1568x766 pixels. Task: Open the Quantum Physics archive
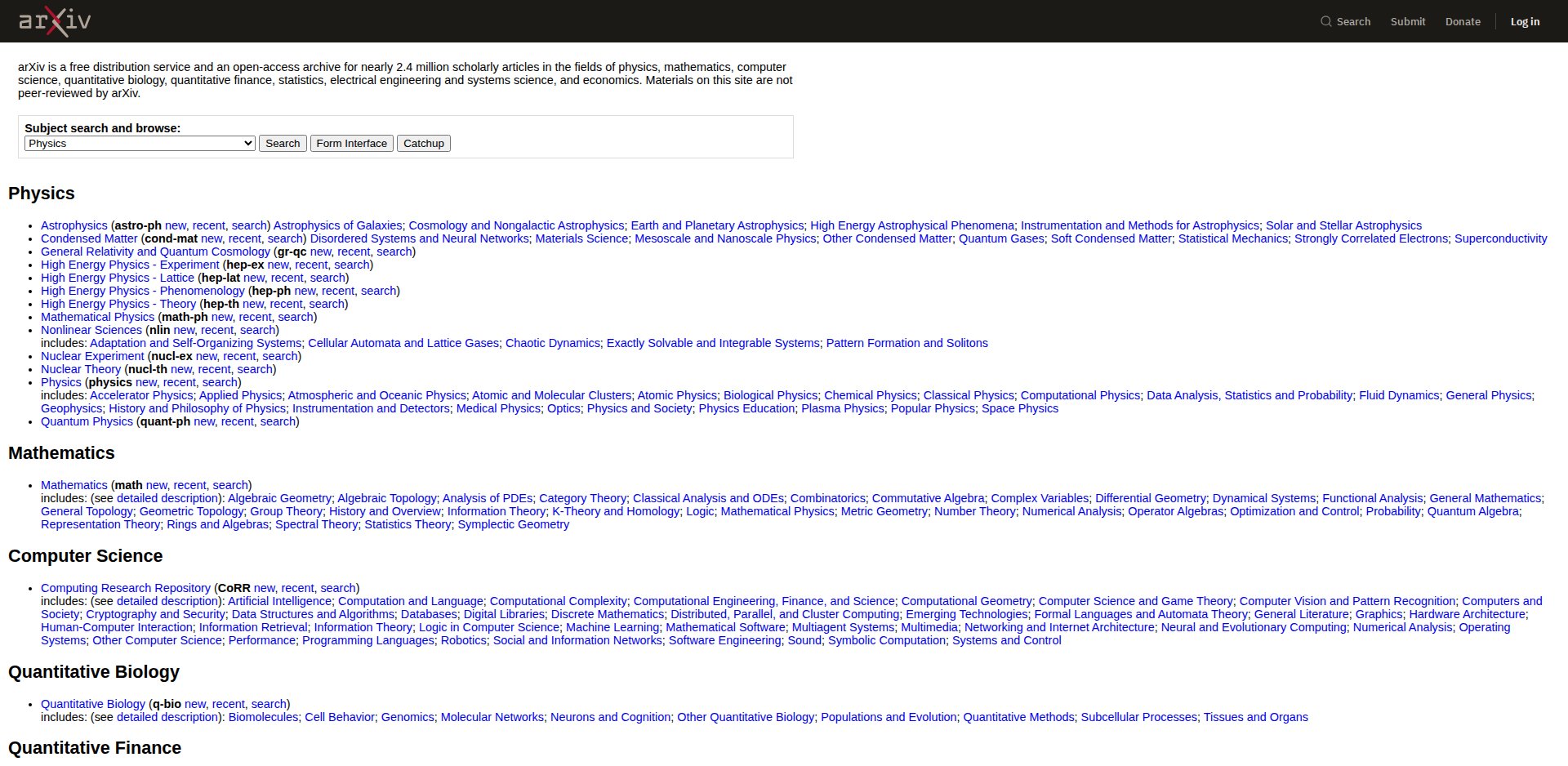click(x=87, y=421)
